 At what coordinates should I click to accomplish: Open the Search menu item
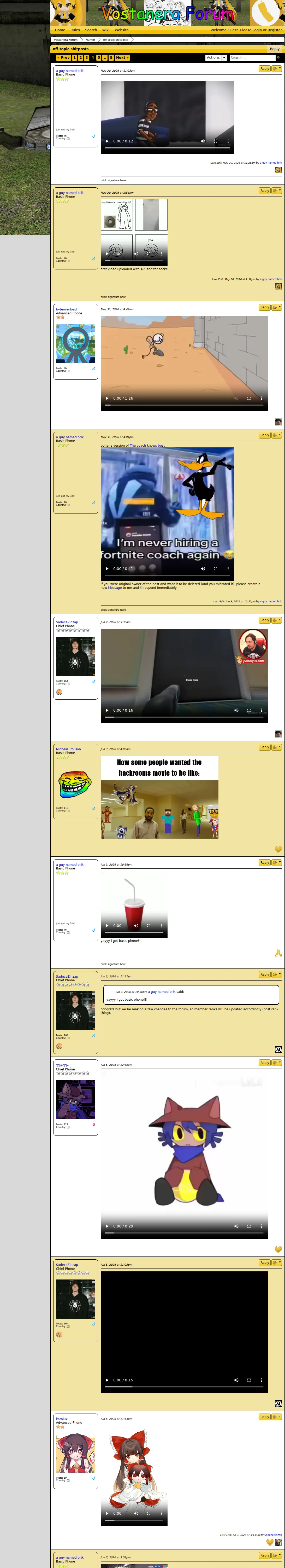(91, 30)
